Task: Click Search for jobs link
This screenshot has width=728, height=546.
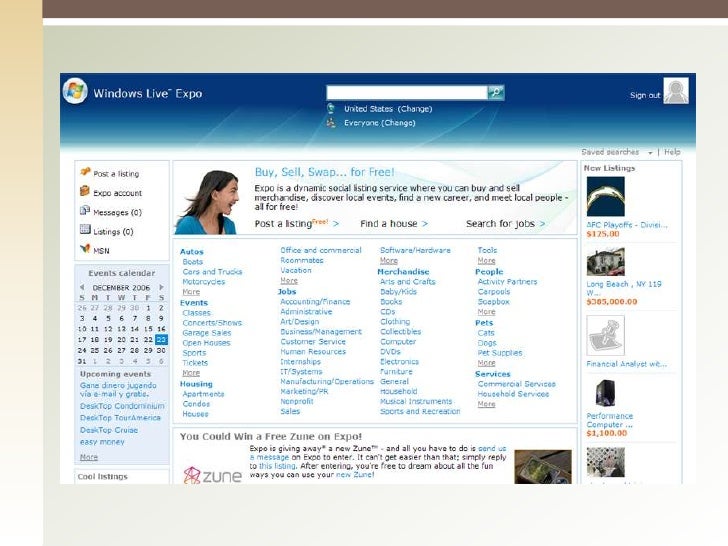Action: (x=505, y=223)
